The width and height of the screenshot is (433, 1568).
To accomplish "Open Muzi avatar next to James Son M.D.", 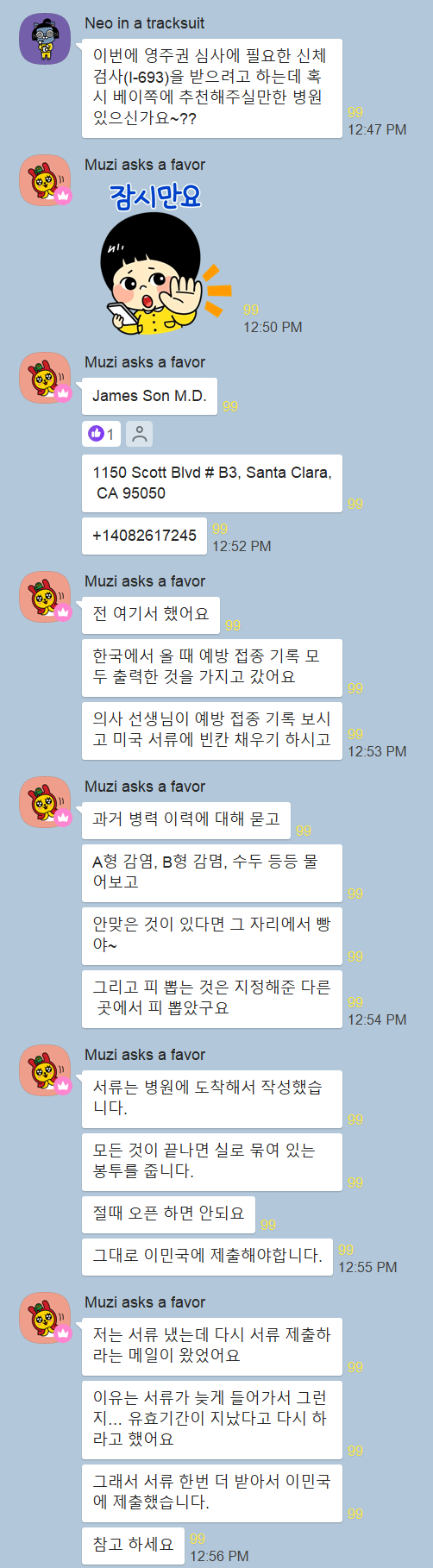I will point(45,378).
